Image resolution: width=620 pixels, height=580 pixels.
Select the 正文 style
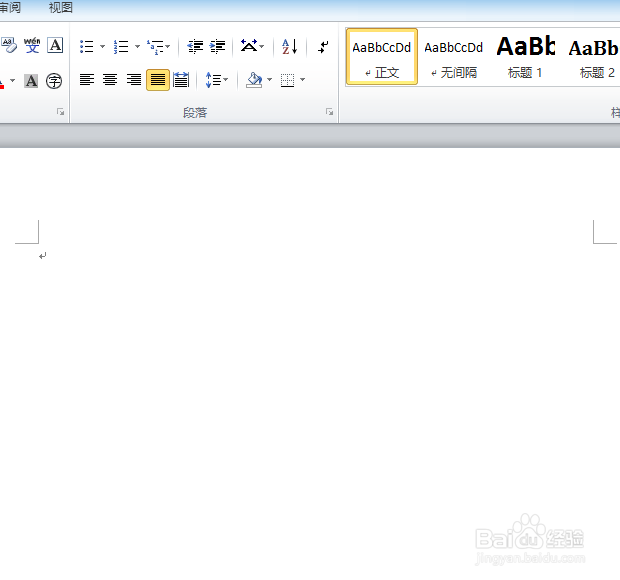pos(382,56)
